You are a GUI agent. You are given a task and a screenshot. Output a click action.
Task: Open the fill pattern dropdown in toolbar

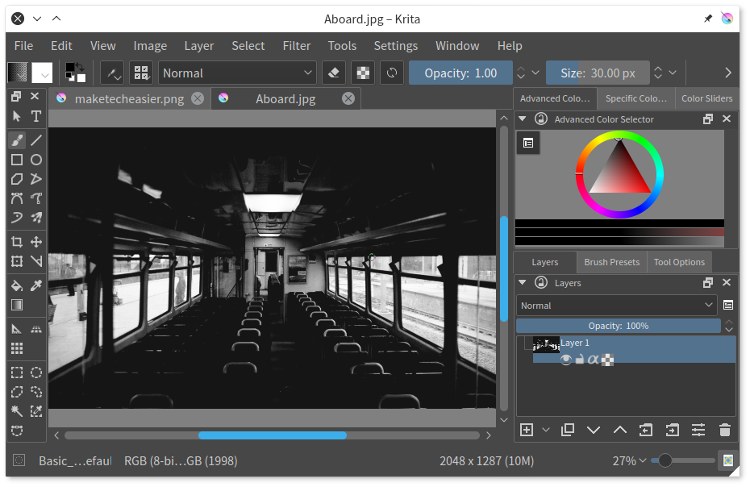pos(42,73)
